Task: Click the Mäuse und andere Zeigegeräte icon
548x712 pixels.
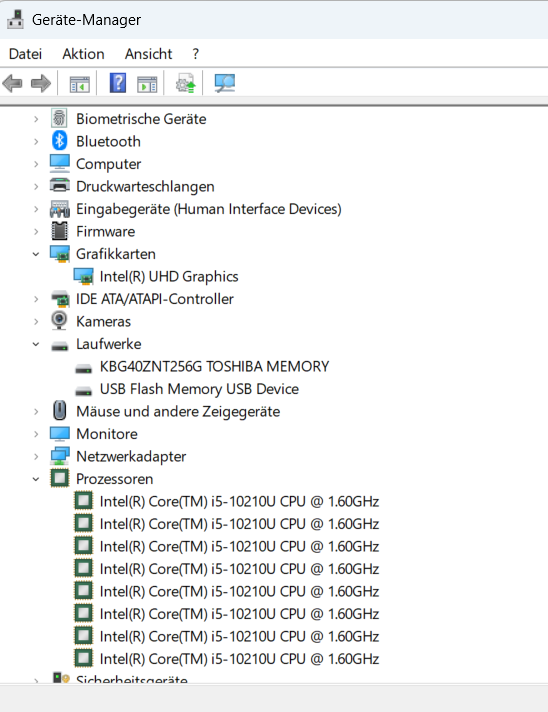Action: pos(59,410)
